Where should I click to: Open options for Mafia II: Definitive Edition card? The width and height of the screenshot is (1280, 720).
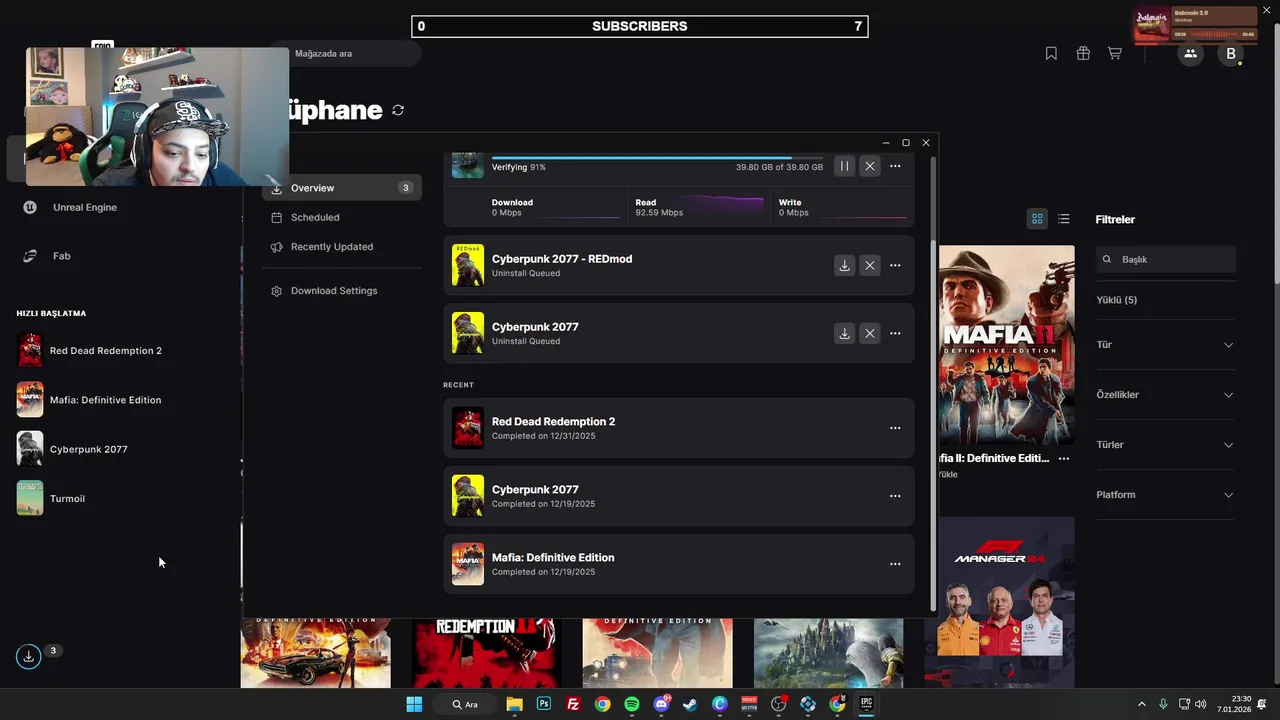[x=1064, y=459]
